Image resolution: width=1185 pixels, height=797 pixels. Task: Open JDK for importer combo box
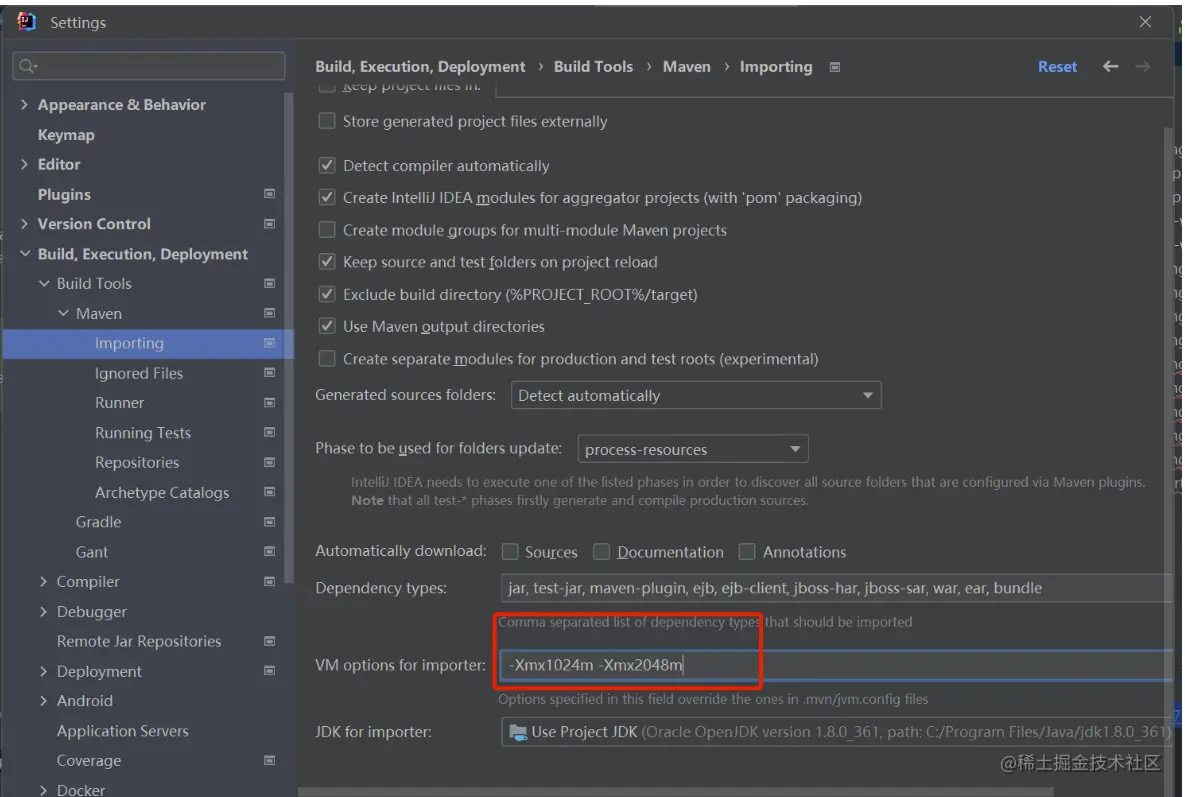pos(837,732)
